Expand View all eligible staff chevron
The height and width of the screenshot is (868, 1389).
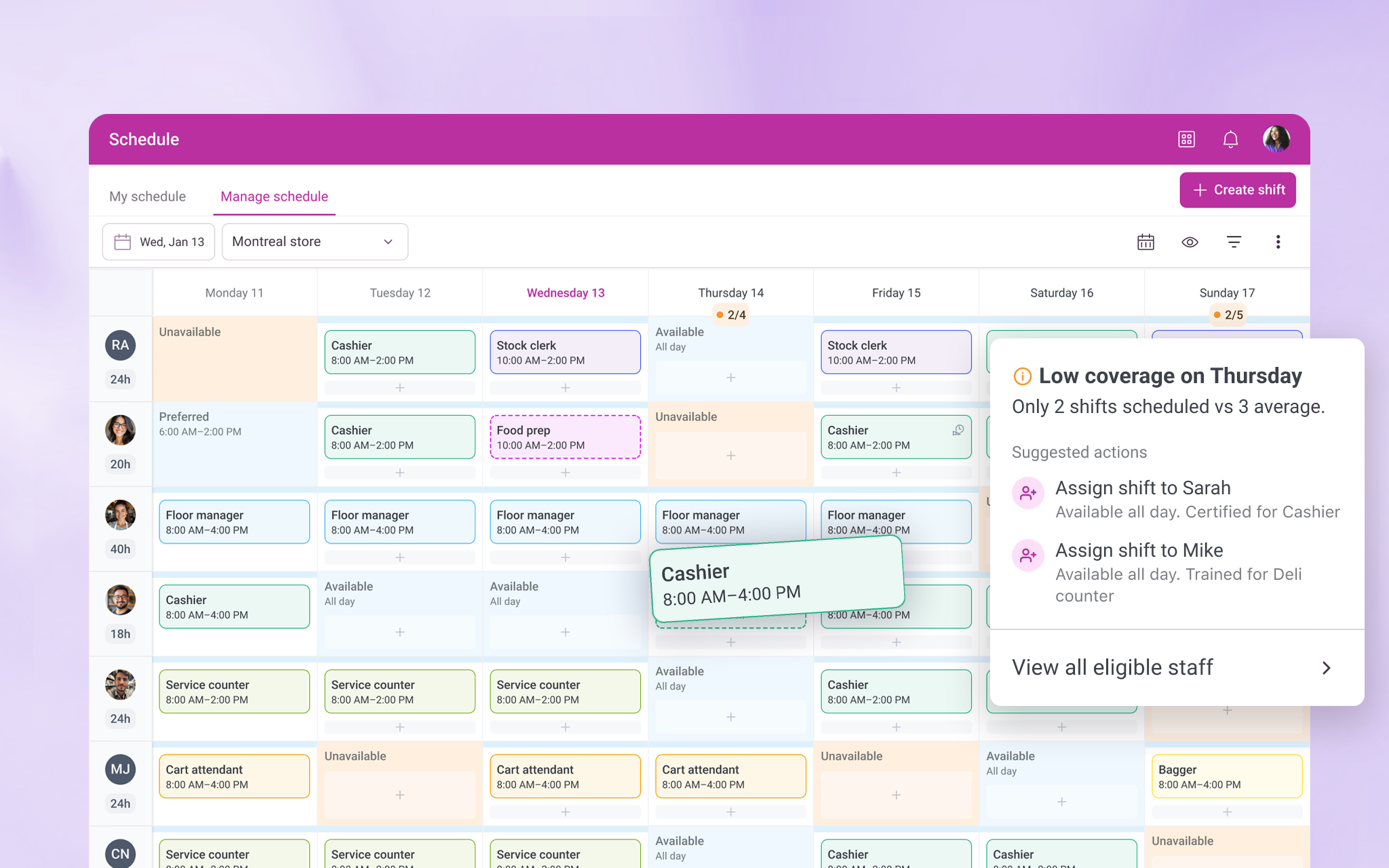[1326, 668]
